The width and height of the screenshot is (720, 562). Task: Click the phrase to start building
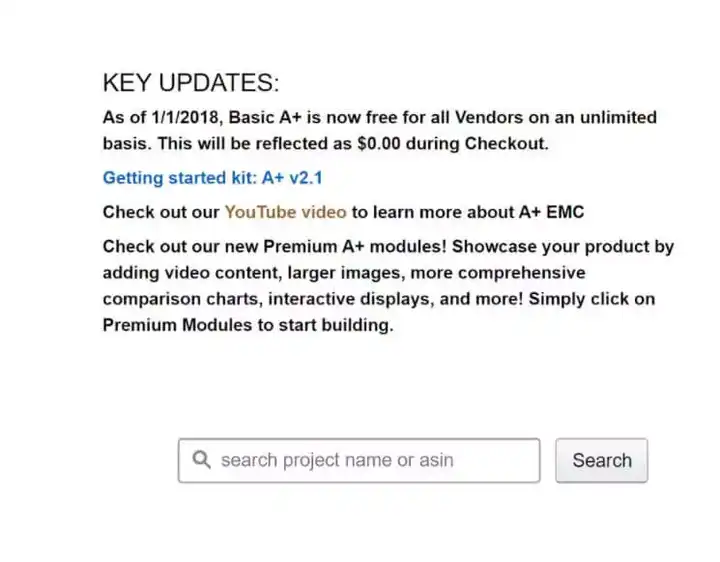326,325
